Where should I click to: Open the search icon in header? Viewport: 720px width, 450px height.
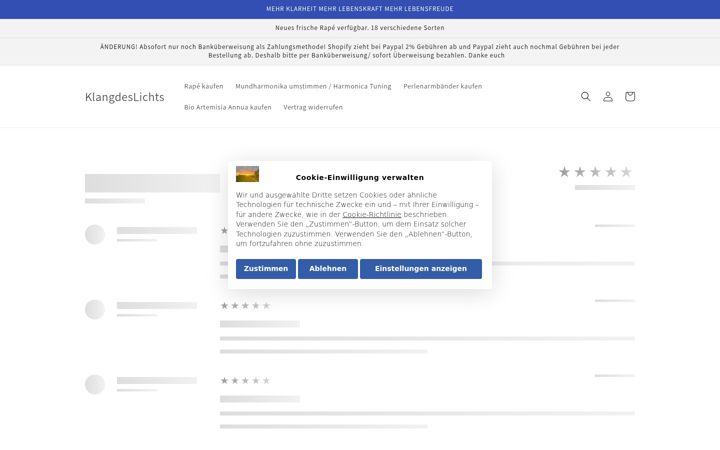(x=585, y=96)
